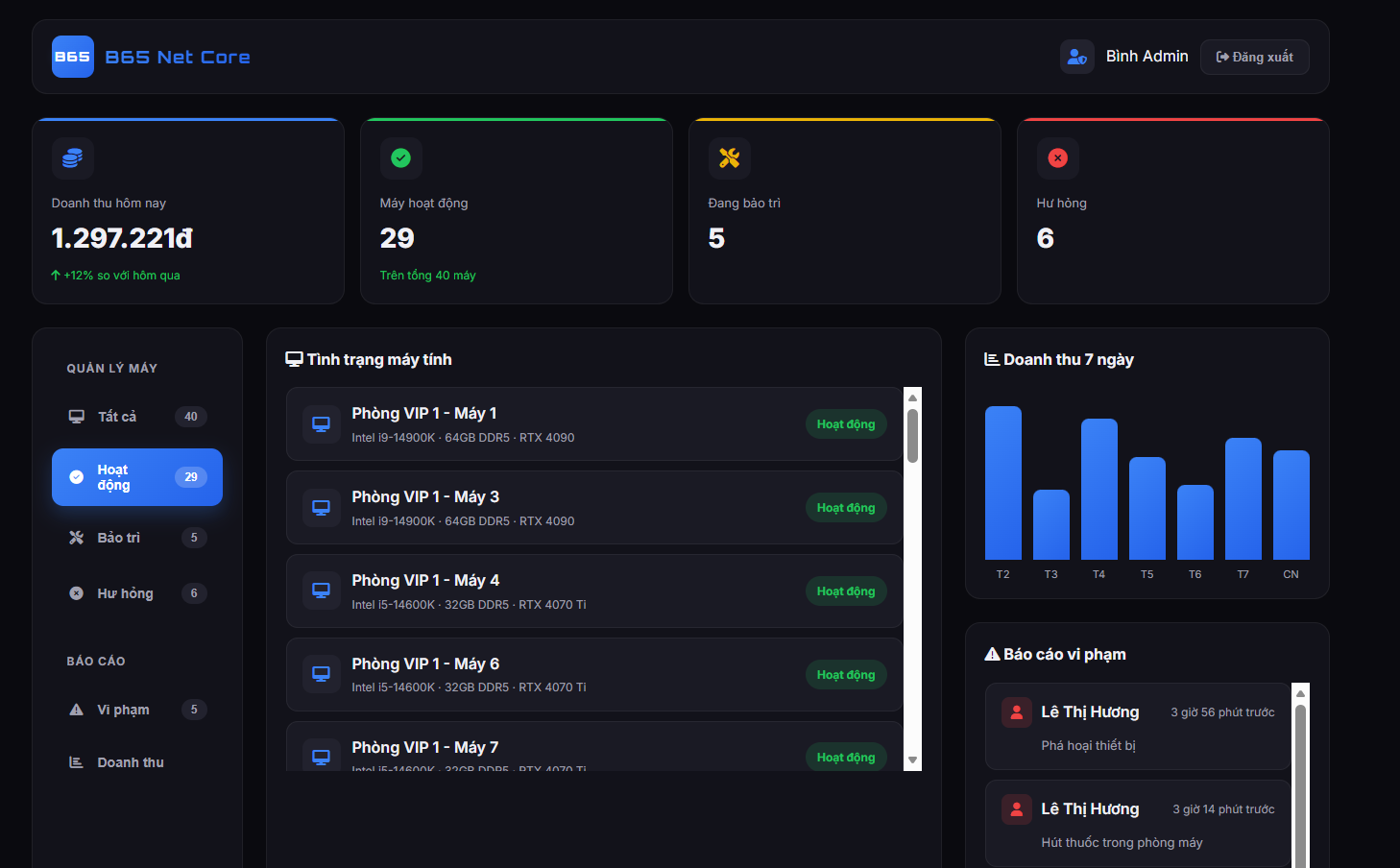1400x868 pixels.
Task: Select the Hoạt động sidebar filter
Action: pos(136,477)
